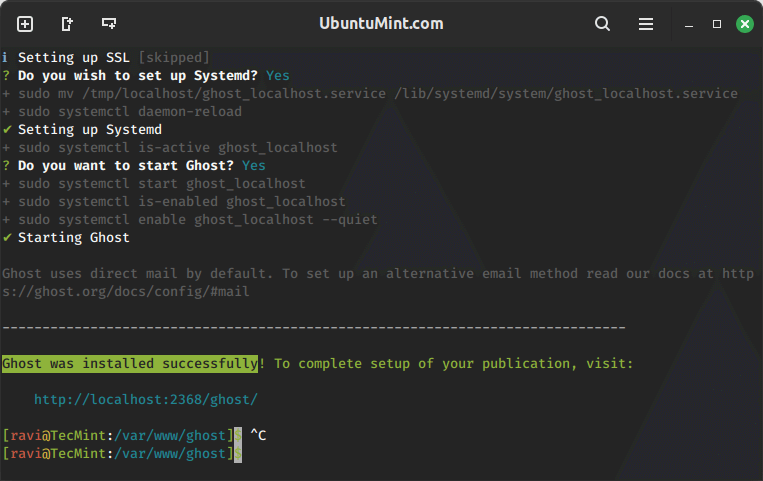Image resolution: width=763 pixels, height=481 pixels.
Task: Click 'sudo systemctl is-active ghost_localhost' line
Action: click(x=170, y=148)
